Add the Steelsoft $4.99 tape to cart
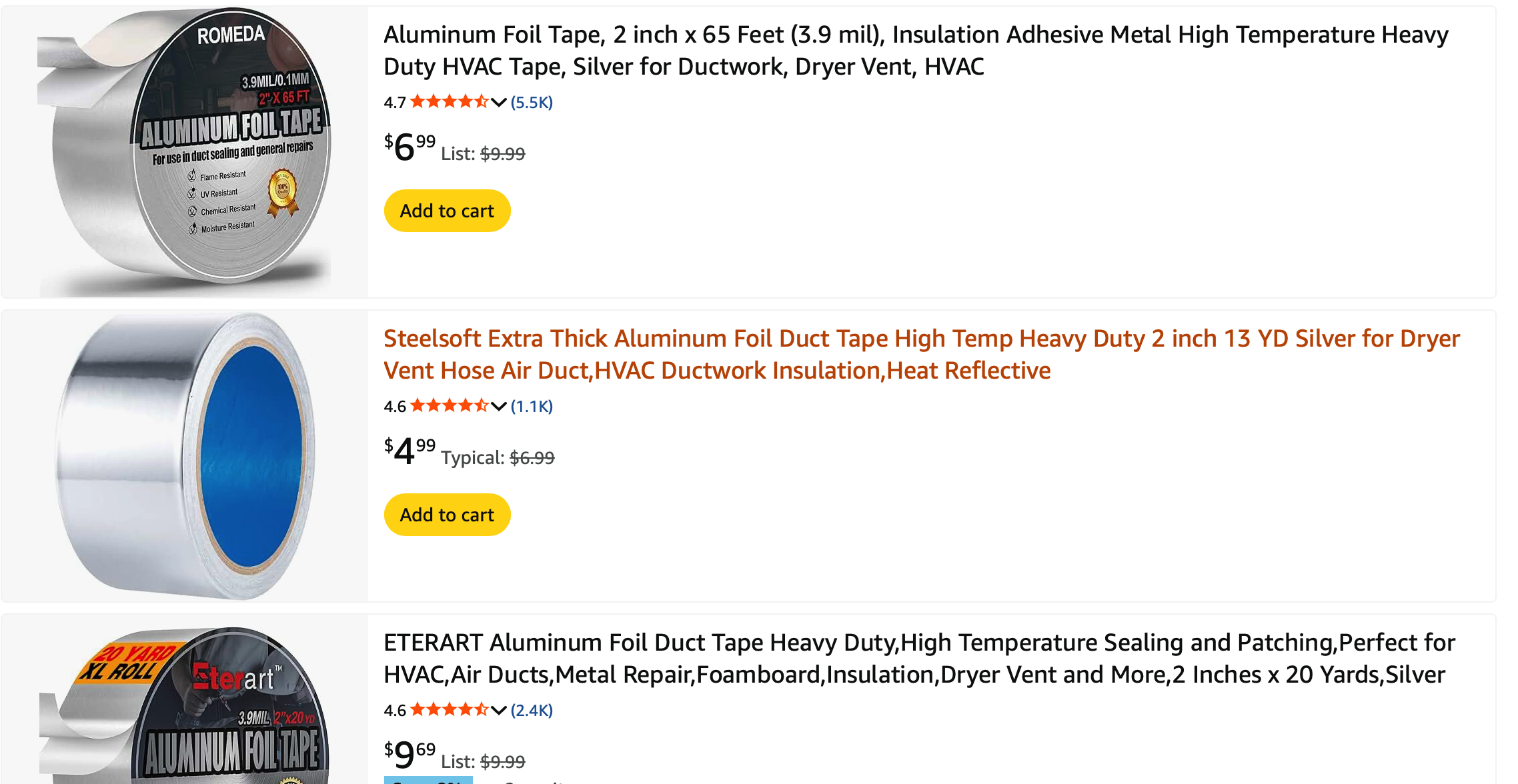The width and height of the screenshot is (1518, 784). [447, 515]
